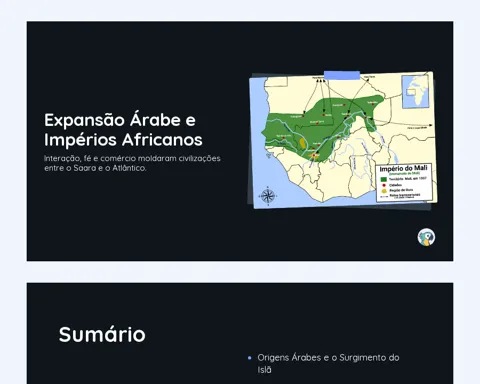This screenshot has height=384, width=480.
Task: Click the Império do Mali legend title
Action: [x=403, y=169]
